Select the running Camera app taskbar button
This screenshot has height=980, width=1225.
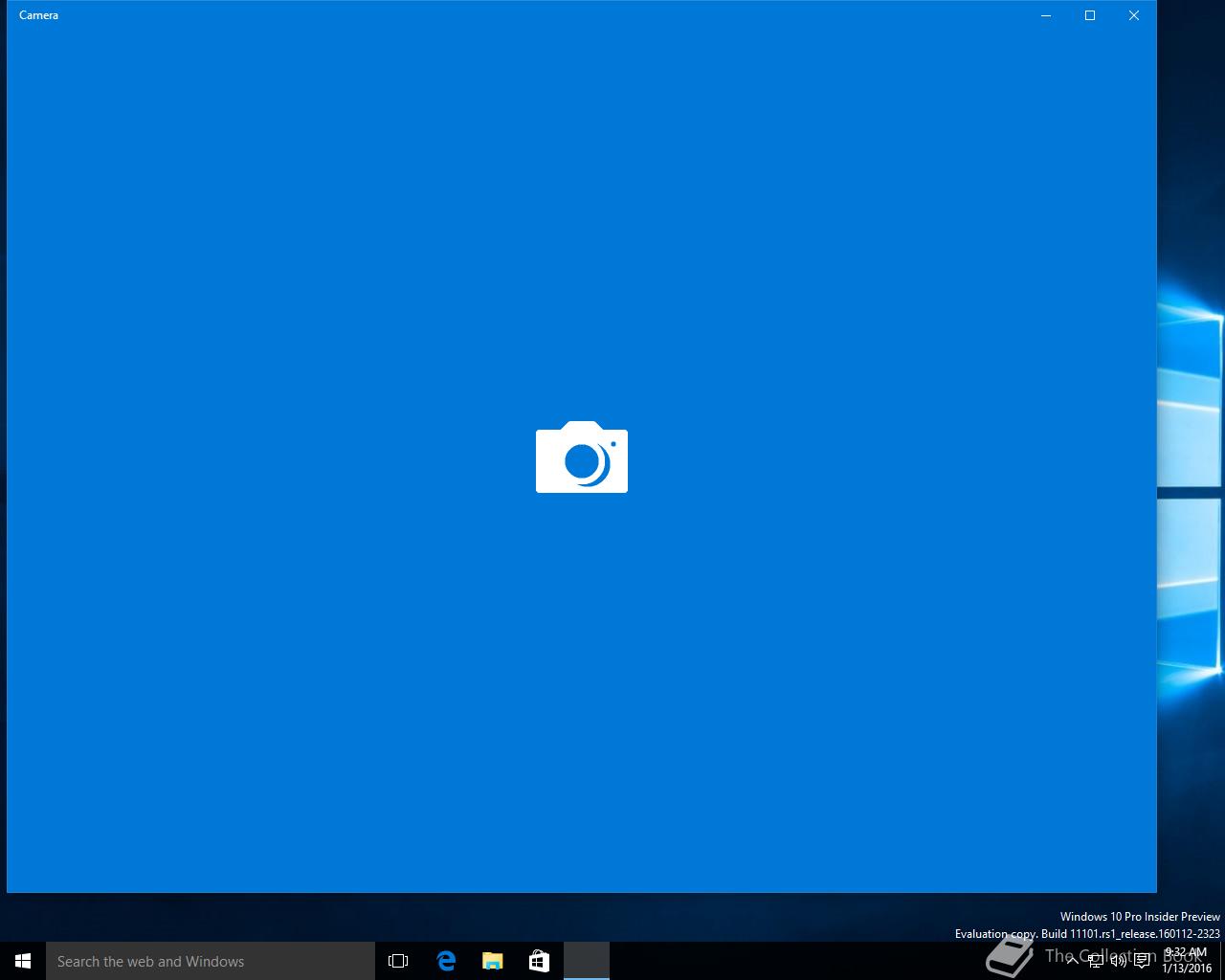[x=587, y=961]
